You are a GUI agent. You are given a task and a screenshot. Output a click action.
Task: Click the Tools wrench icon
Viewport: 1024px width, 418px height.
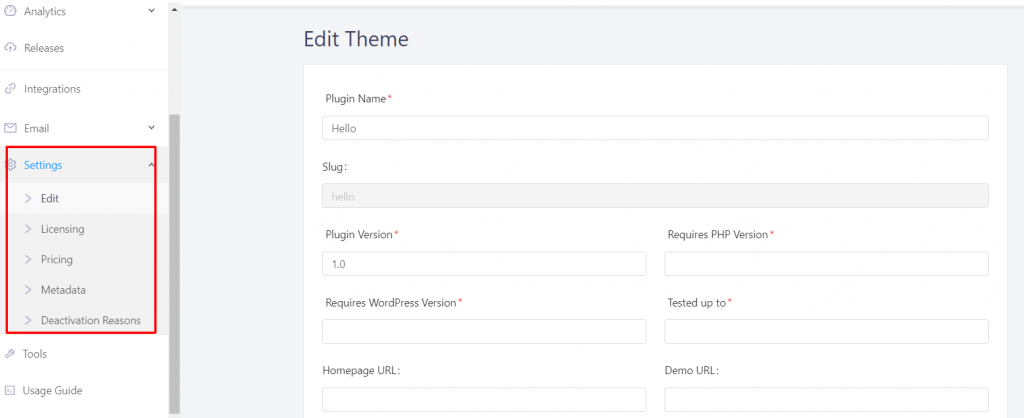(10, 354)
